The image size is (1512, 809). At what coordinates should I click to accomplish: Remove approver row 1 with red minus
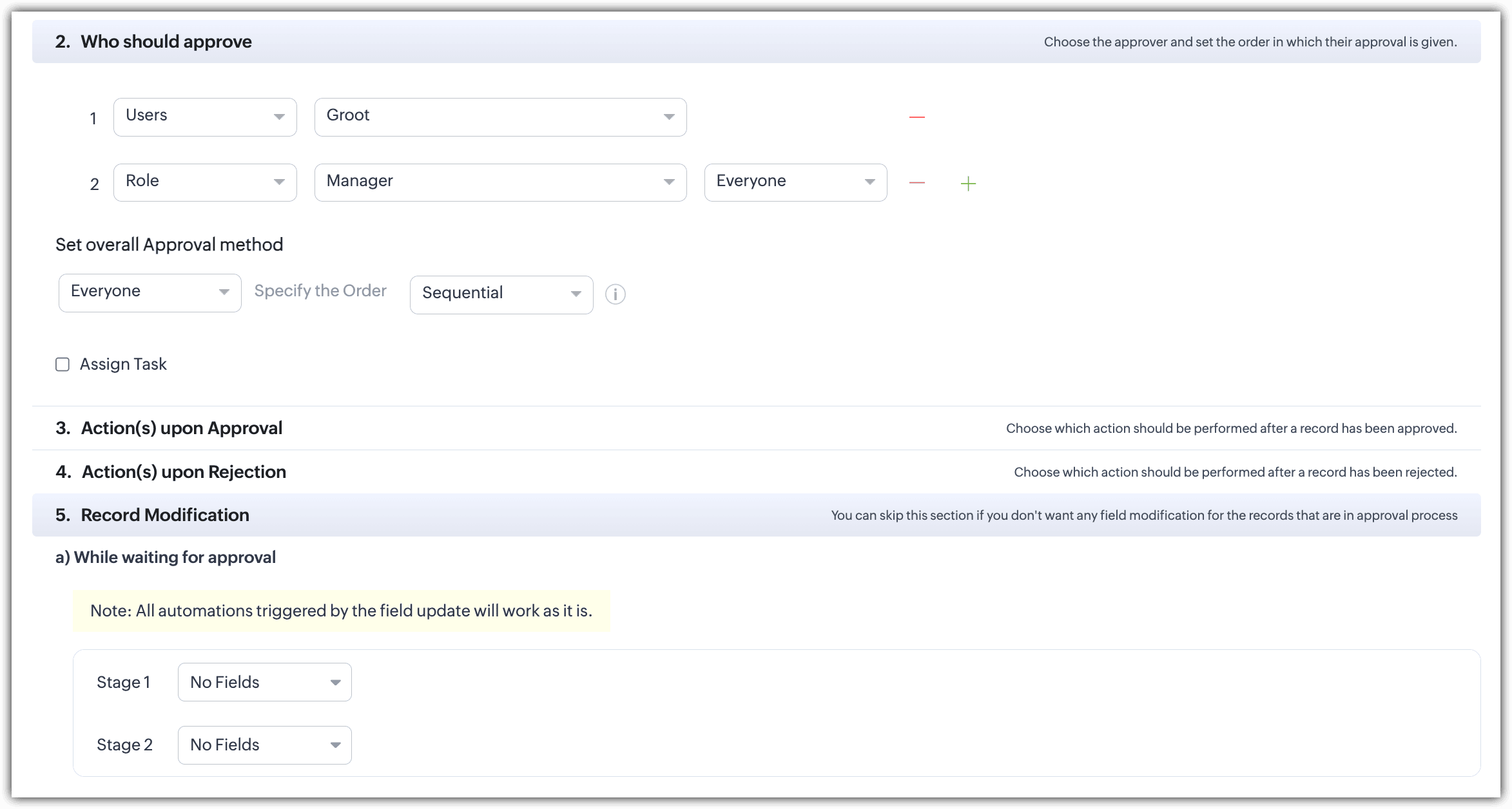916,117
